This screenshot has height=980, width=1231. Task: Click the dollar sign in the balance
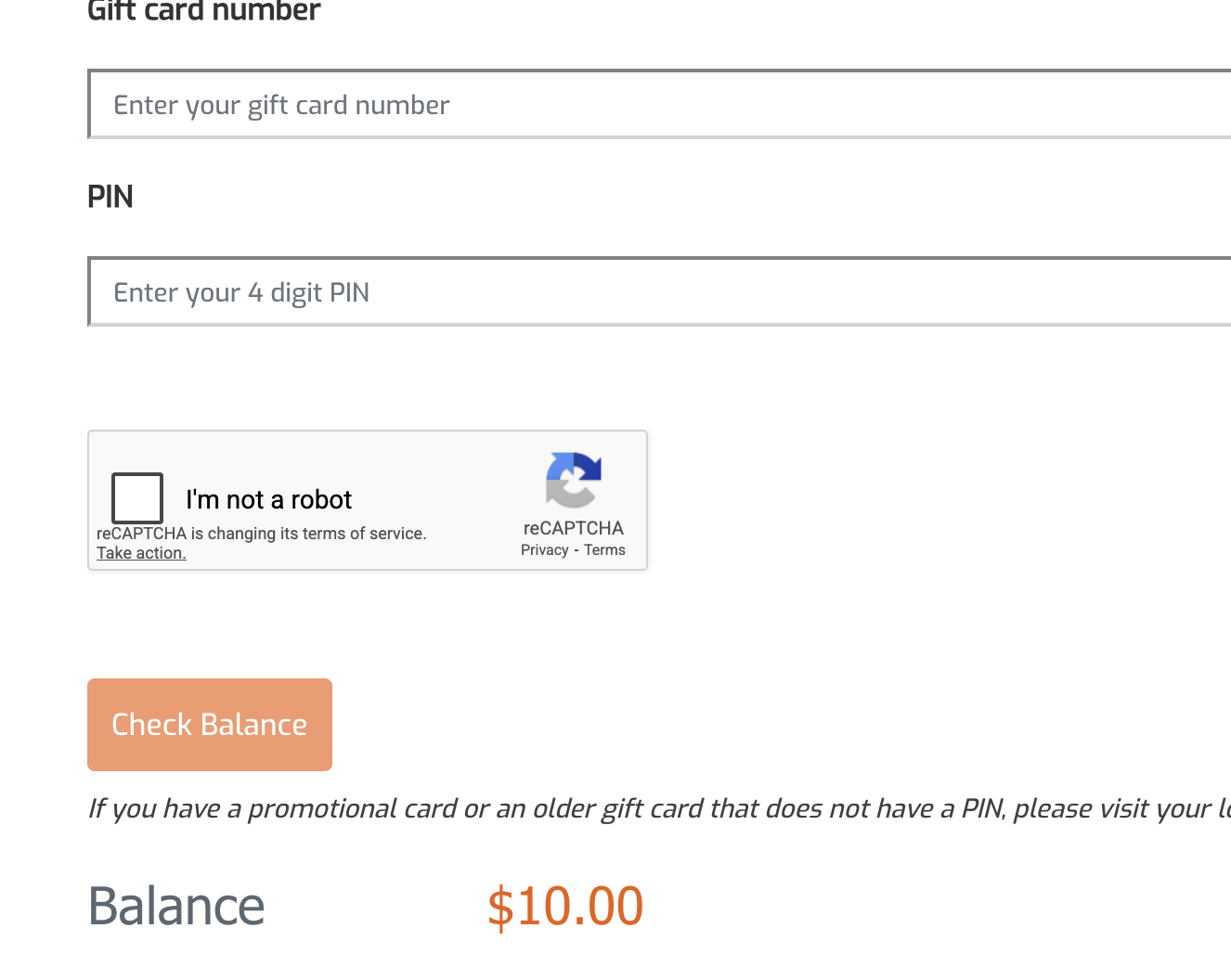pos(500,907)
